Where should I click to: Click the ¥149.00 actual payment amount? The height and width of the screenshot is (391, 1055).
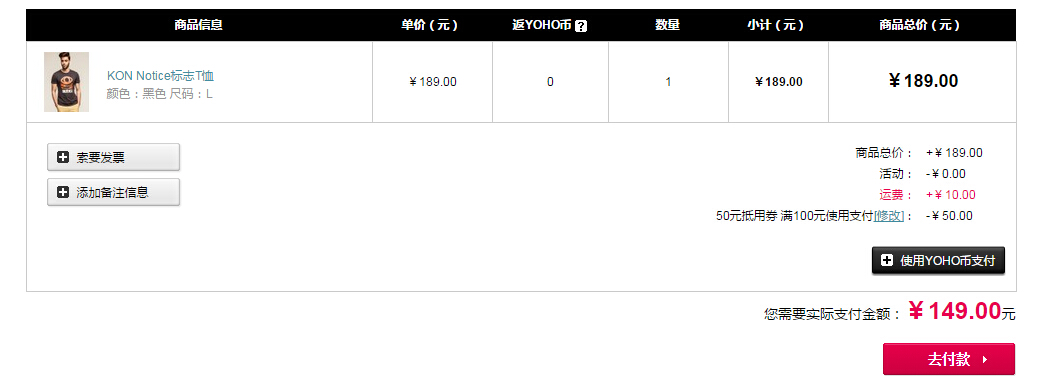point(955,311)
